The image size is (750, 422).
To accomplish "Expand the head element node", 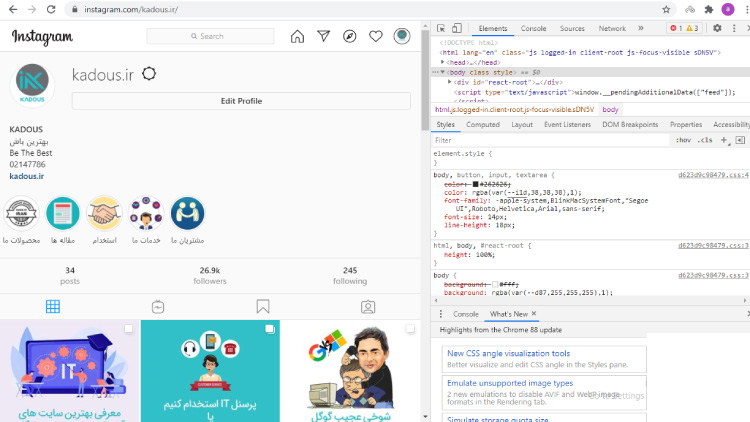I will [444, 62].
